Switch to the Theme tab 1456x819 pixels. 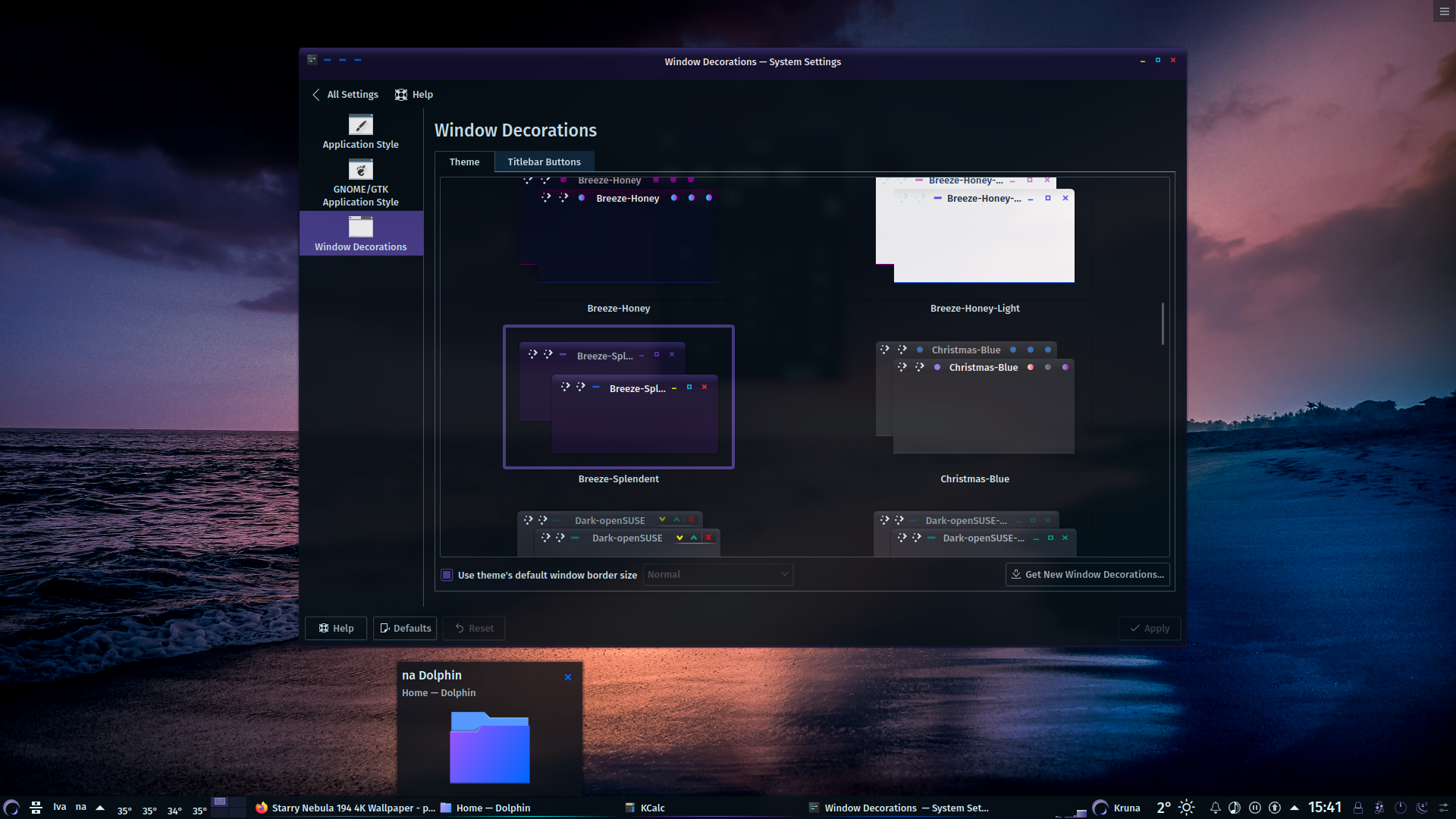(464, 162)
